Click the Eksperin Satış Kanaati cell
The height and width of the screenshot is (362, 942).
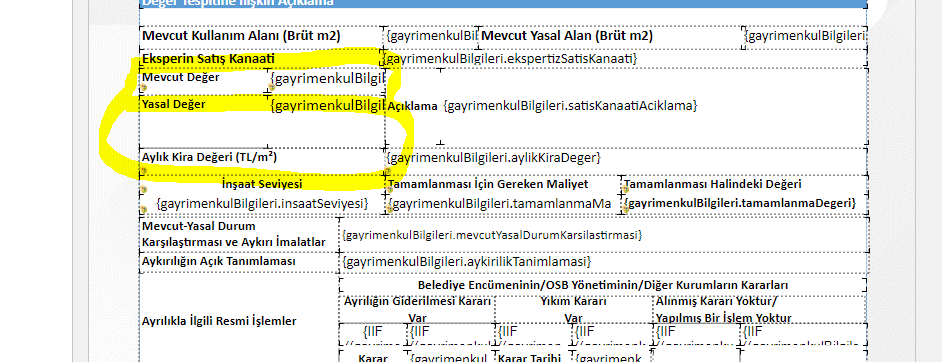click(x=262, y=59)
